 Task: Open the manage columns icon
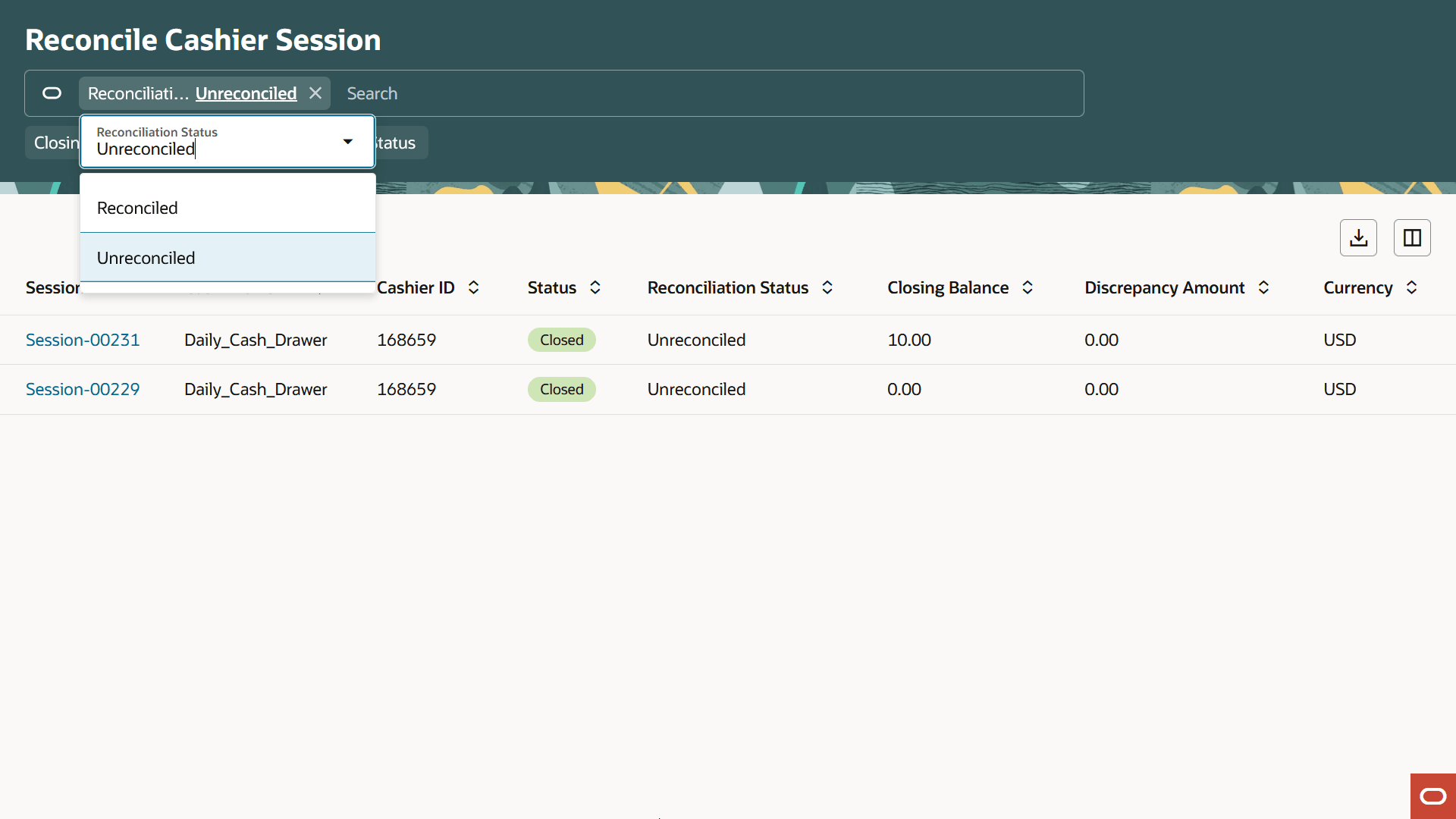pyautogui.click(x=1412, y=237)
